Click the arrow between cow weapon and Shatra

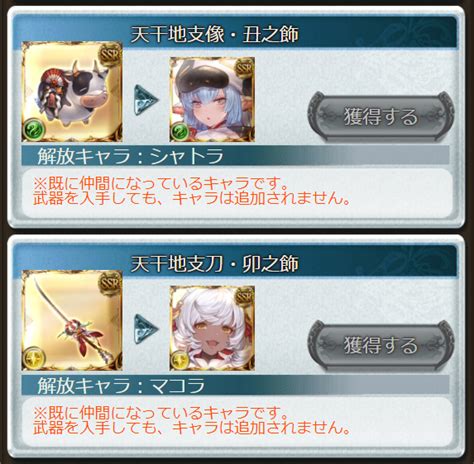(146, 100)
